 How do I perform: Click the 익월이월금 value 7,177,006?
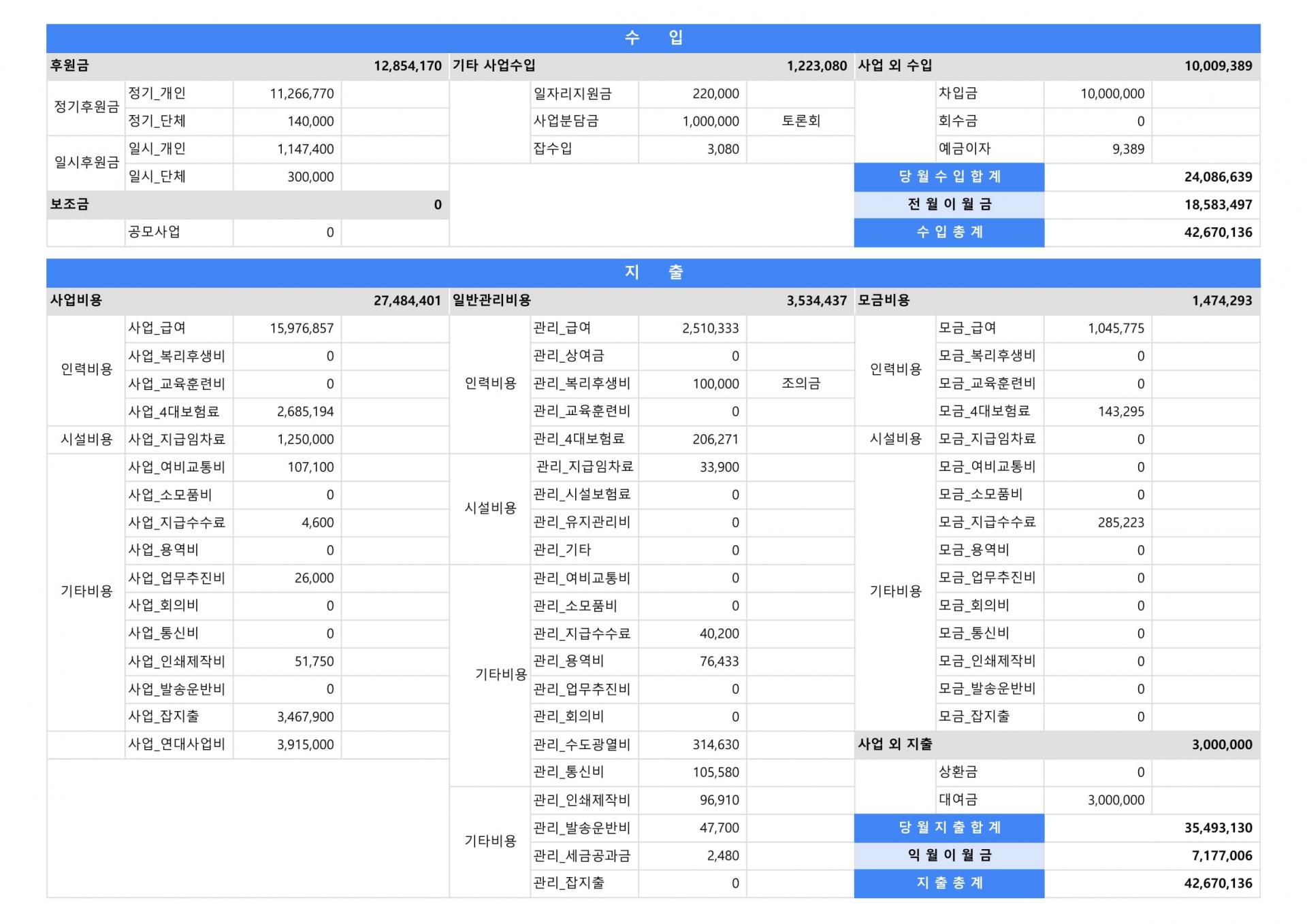pos(1221,856)
